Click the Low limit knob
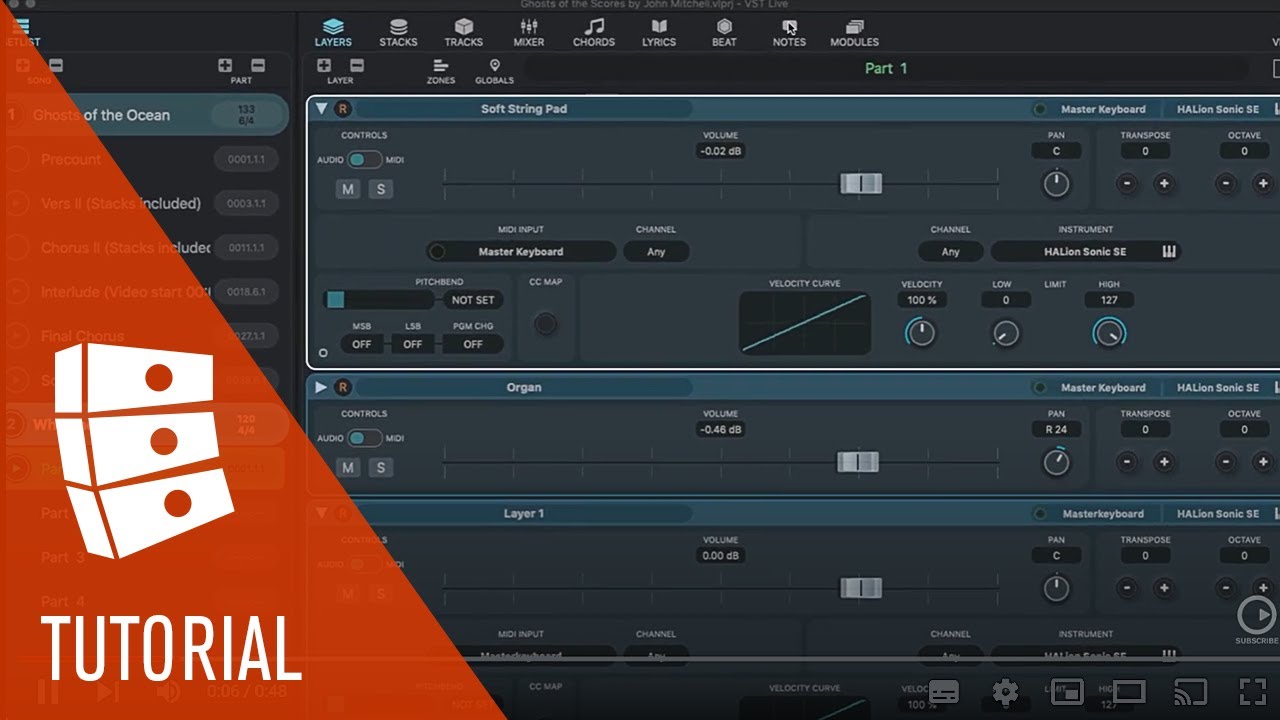1280x720 pixels. 1006,333
